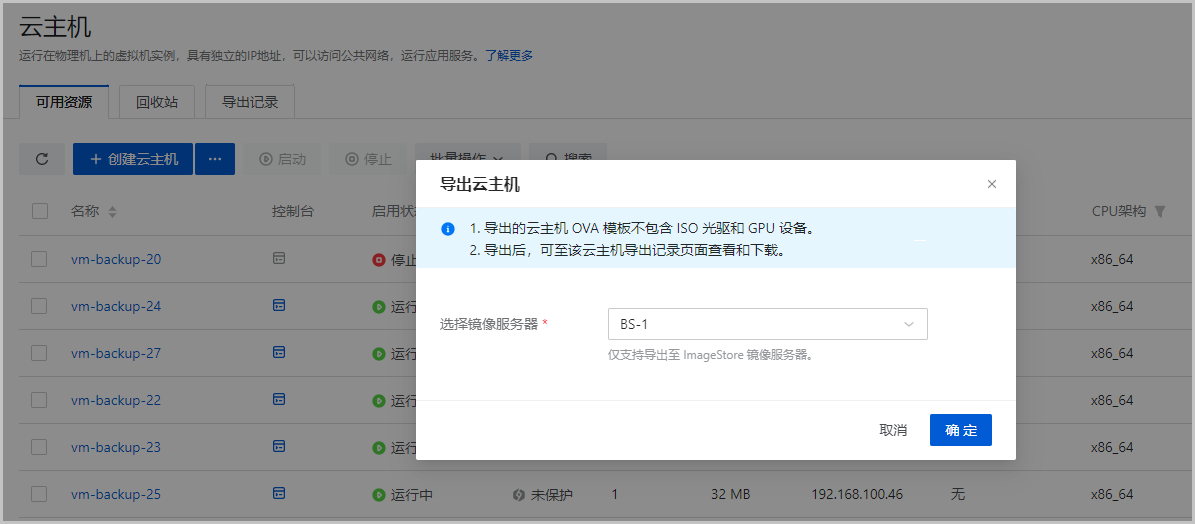Check the vm-backup-20 row checkbox
This screenshot has height=524, width=1195.
tap(40, 259)
